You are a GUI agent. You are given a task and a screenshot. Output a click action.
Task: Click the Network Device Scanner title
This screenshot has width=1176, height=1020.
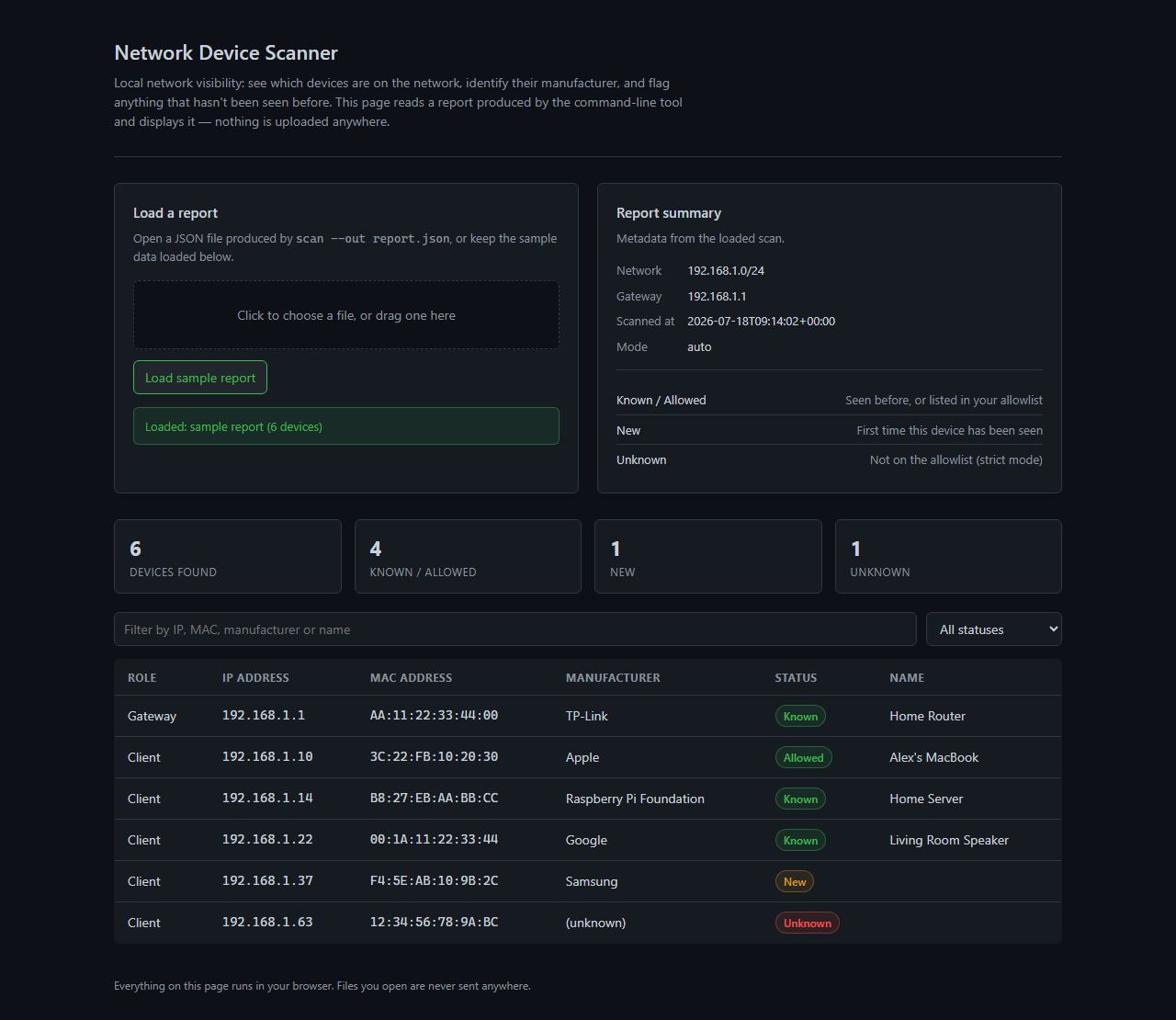[x=226, y=53]
